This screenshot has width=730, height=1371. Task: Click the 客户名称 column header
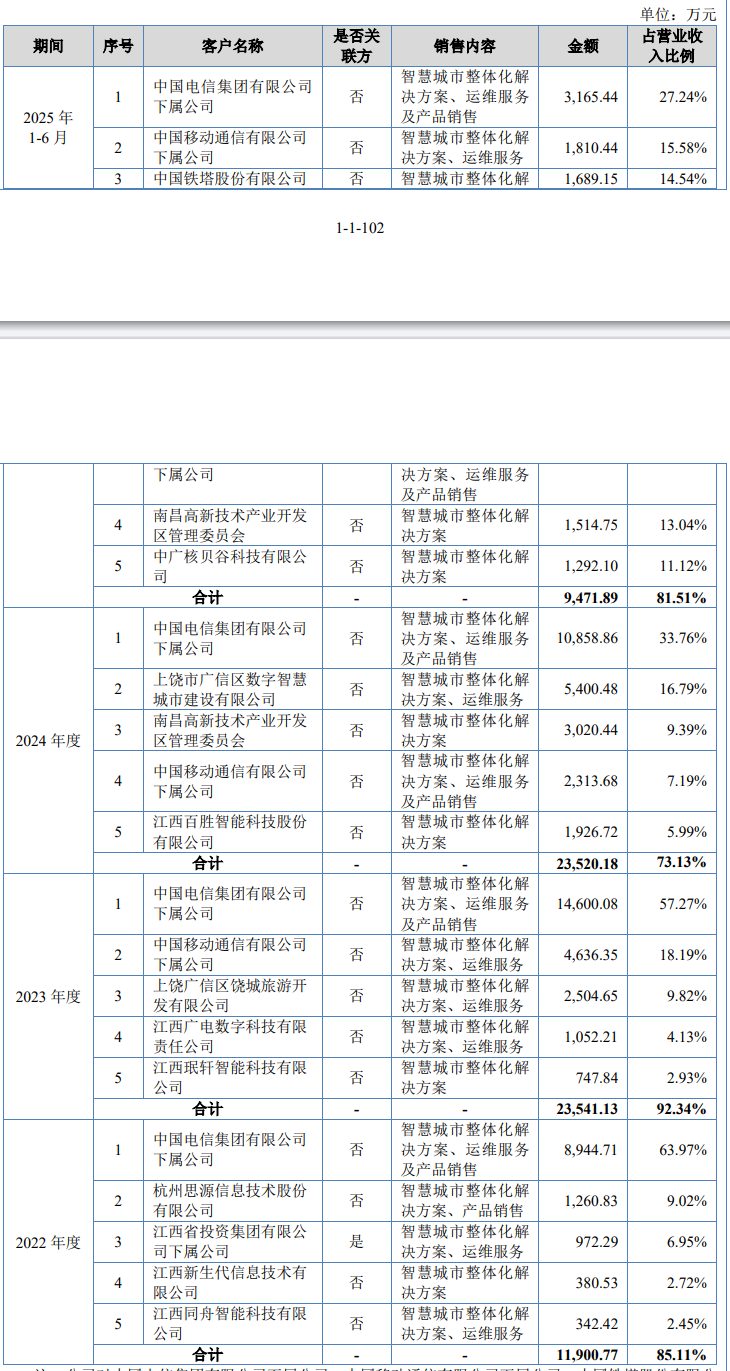(x=232, y=46)
